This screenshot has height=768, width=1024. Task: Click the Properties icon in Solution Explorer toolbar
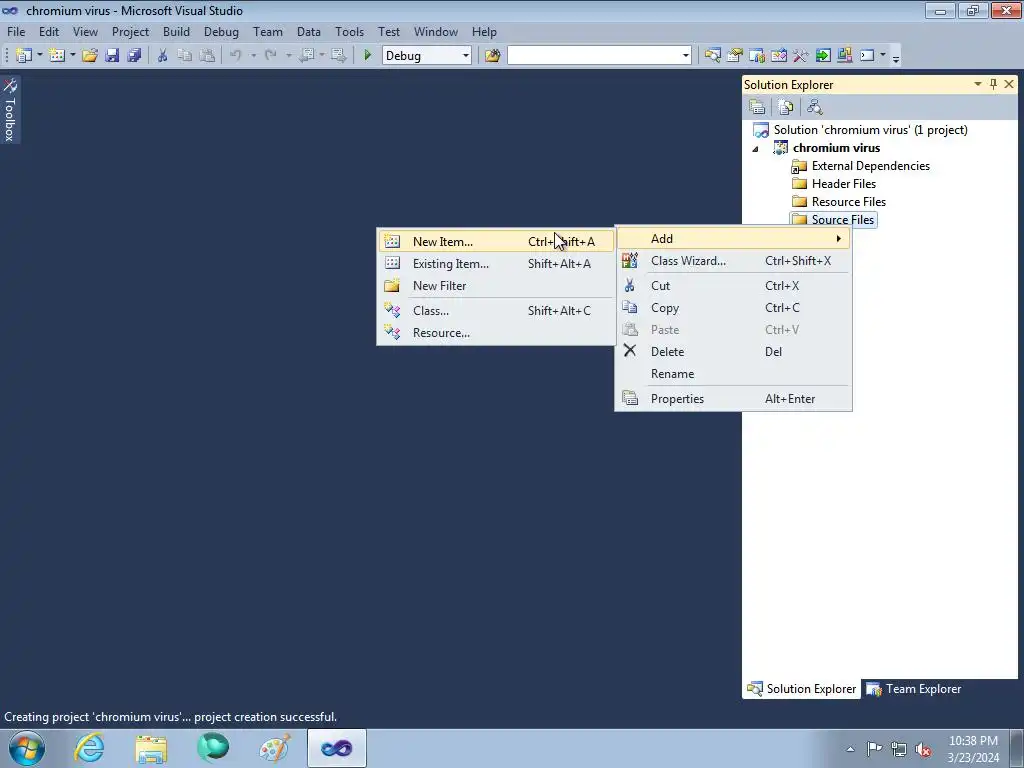point(758,106)
